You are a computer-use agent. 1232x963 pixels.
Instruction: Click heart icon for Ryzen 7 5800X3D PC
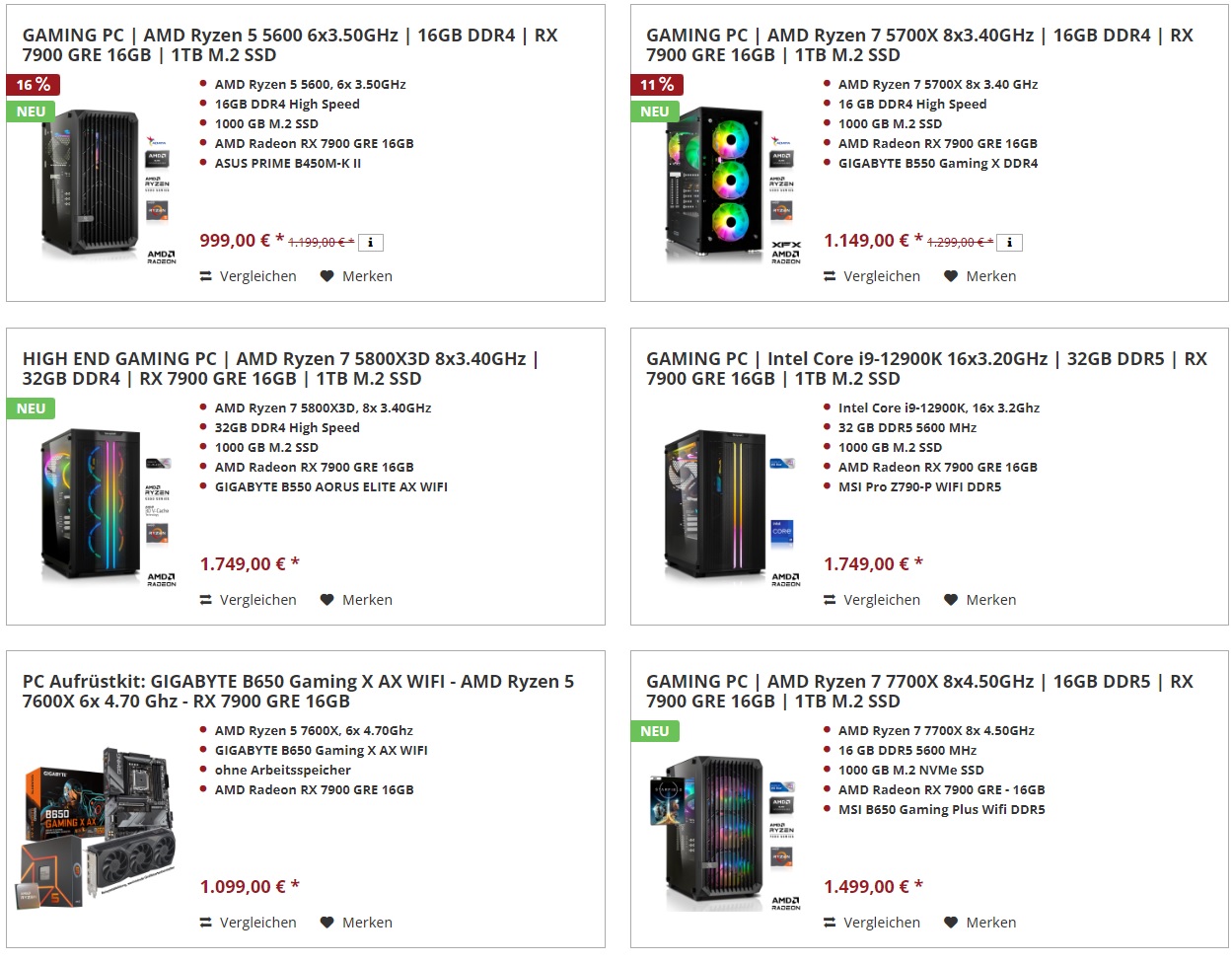327,600
